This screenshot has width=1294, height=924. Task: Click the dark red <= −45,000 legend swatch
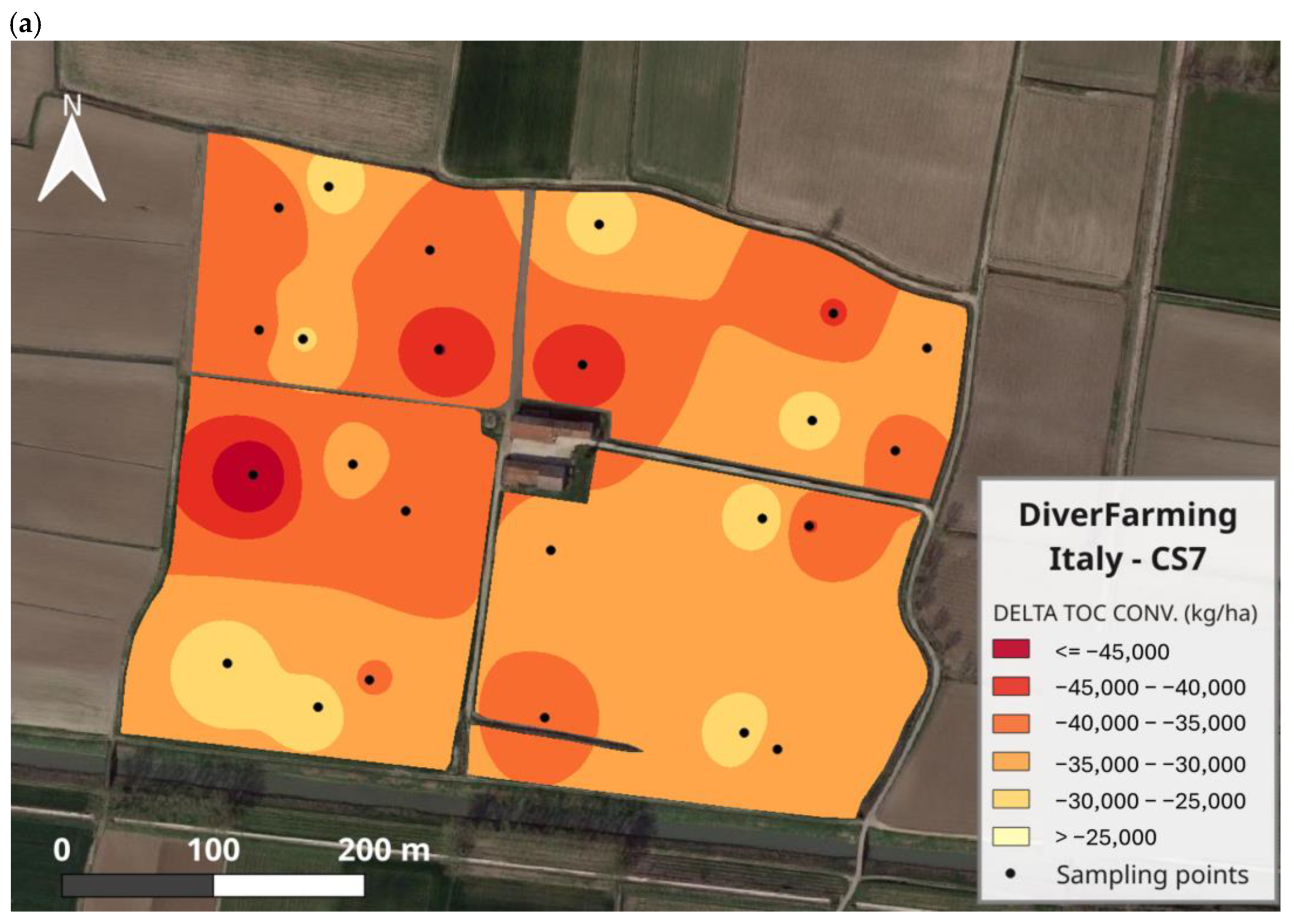[1011, 649]
